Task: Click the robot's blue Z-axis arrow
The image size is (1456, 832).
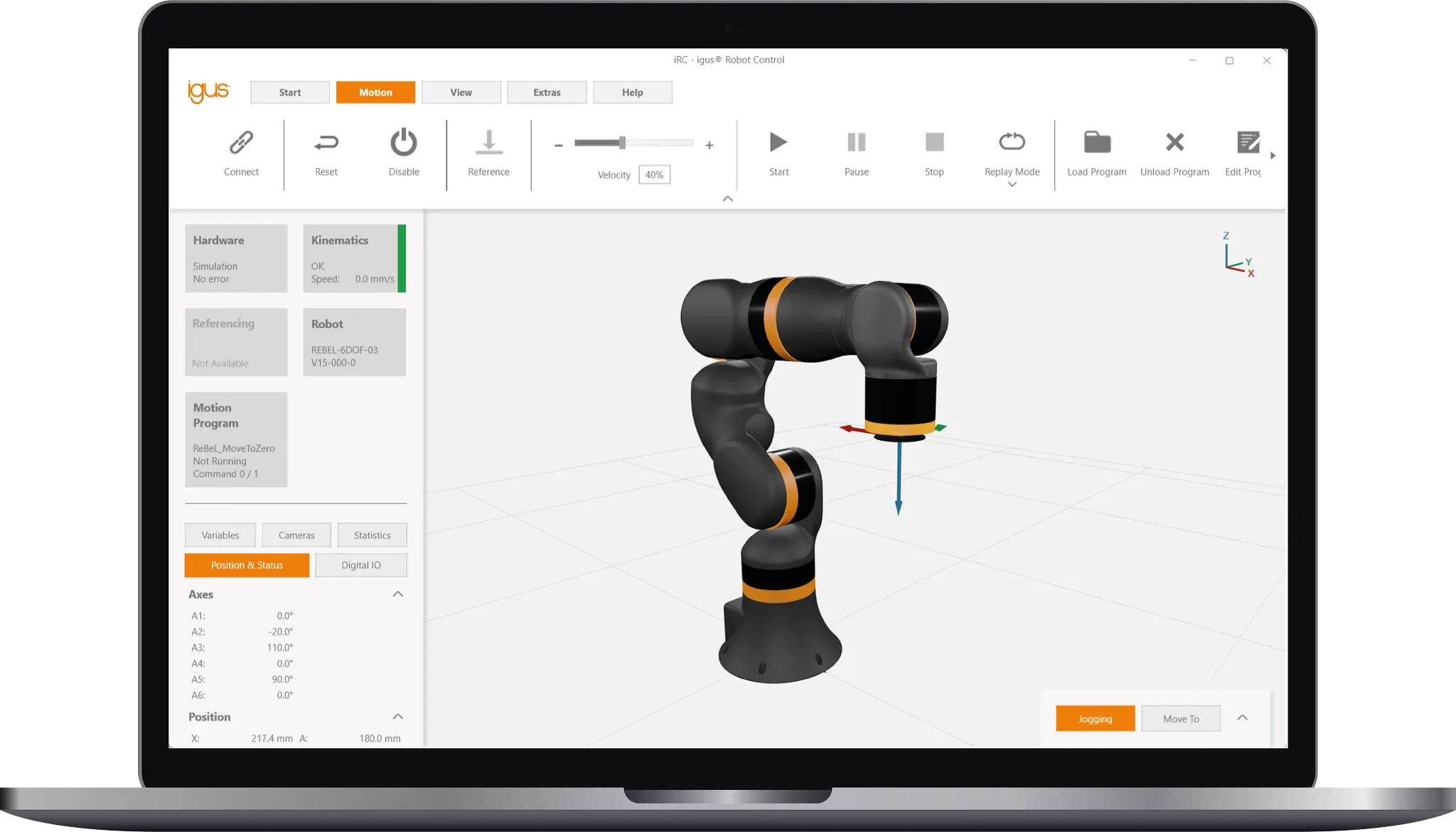Action: pos(899,478)
